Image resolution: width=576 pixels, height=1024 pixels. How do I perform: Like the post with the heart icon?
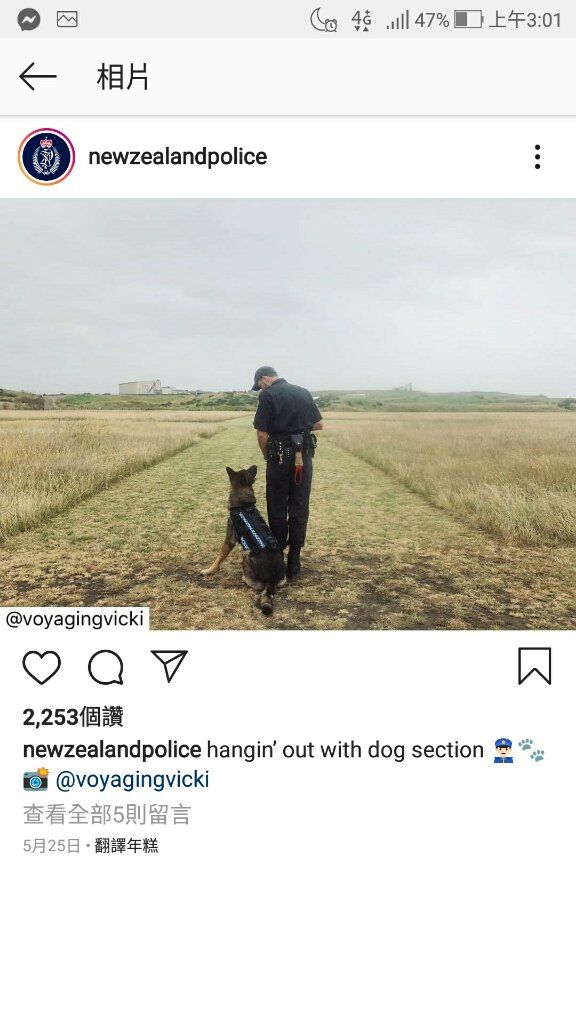(41, 667)
